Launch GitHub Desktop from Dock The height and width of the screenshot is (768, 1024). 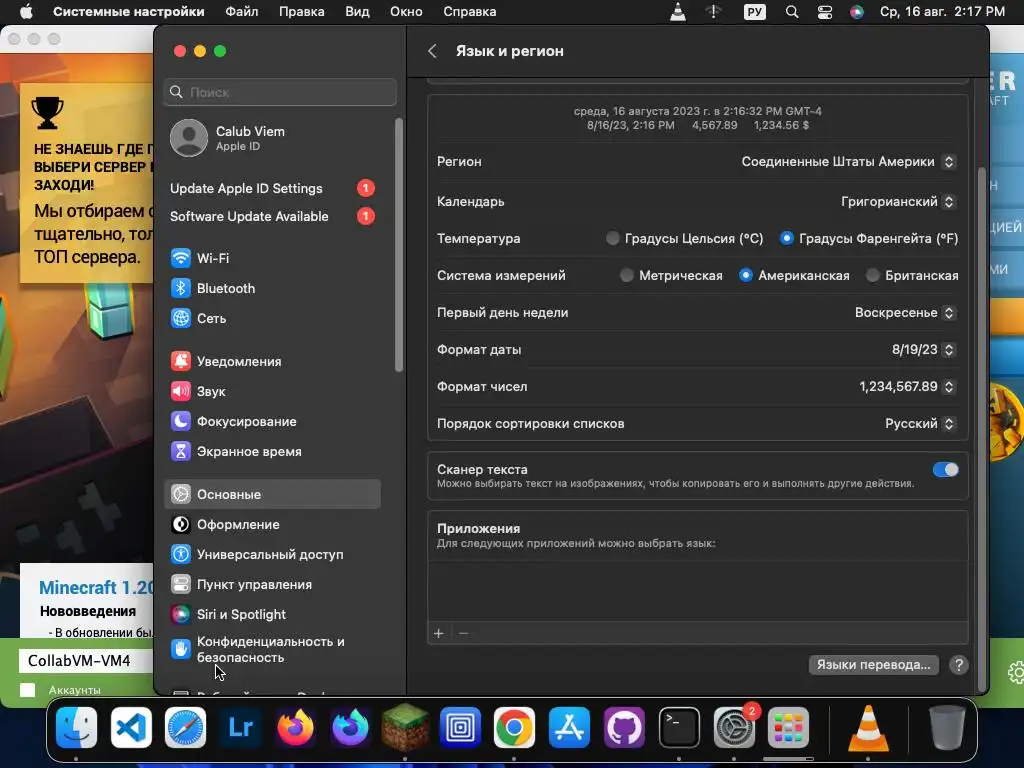coord(624,727)
